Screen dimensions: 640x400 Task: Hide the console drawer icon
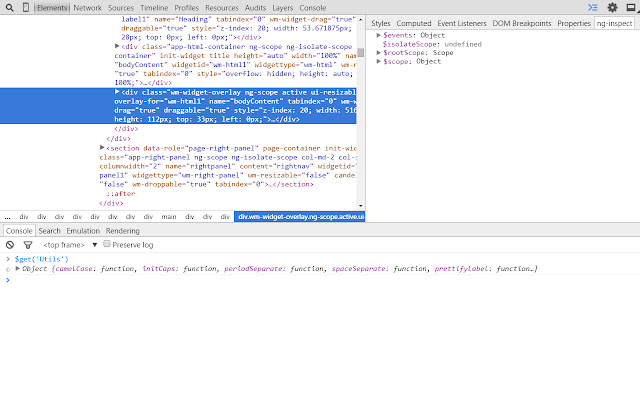pos(591,7)
